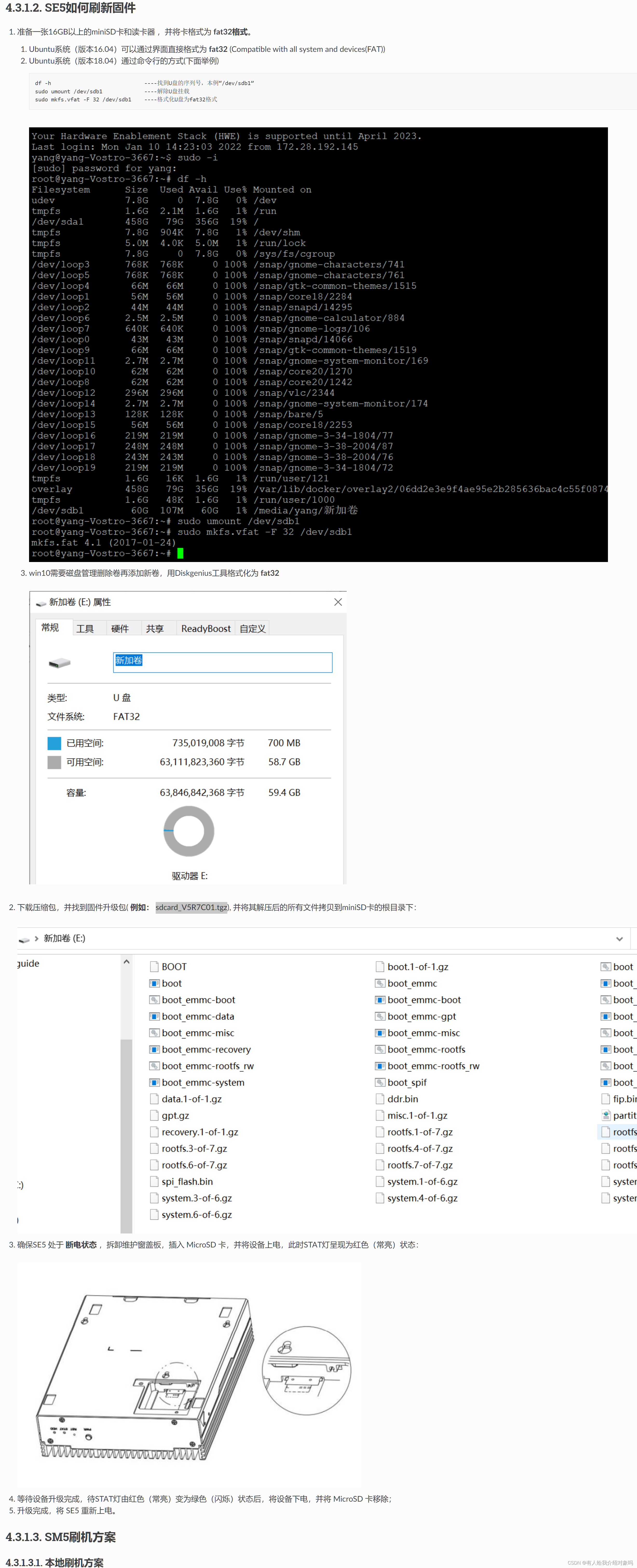Click the USB drive icon beside name field
The height and width of the screenshot is (1568, 637).
tap(60, 662)
